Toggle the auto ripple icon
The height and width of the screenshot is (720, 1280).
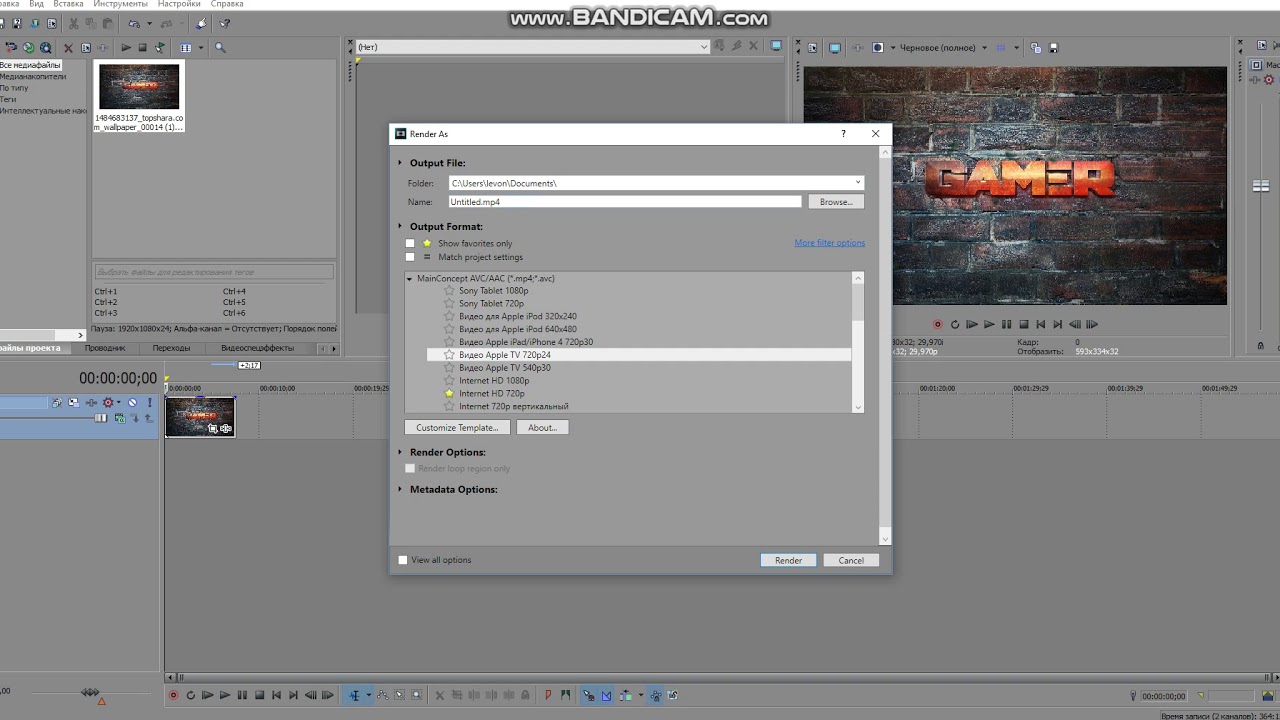pos(626,695)
